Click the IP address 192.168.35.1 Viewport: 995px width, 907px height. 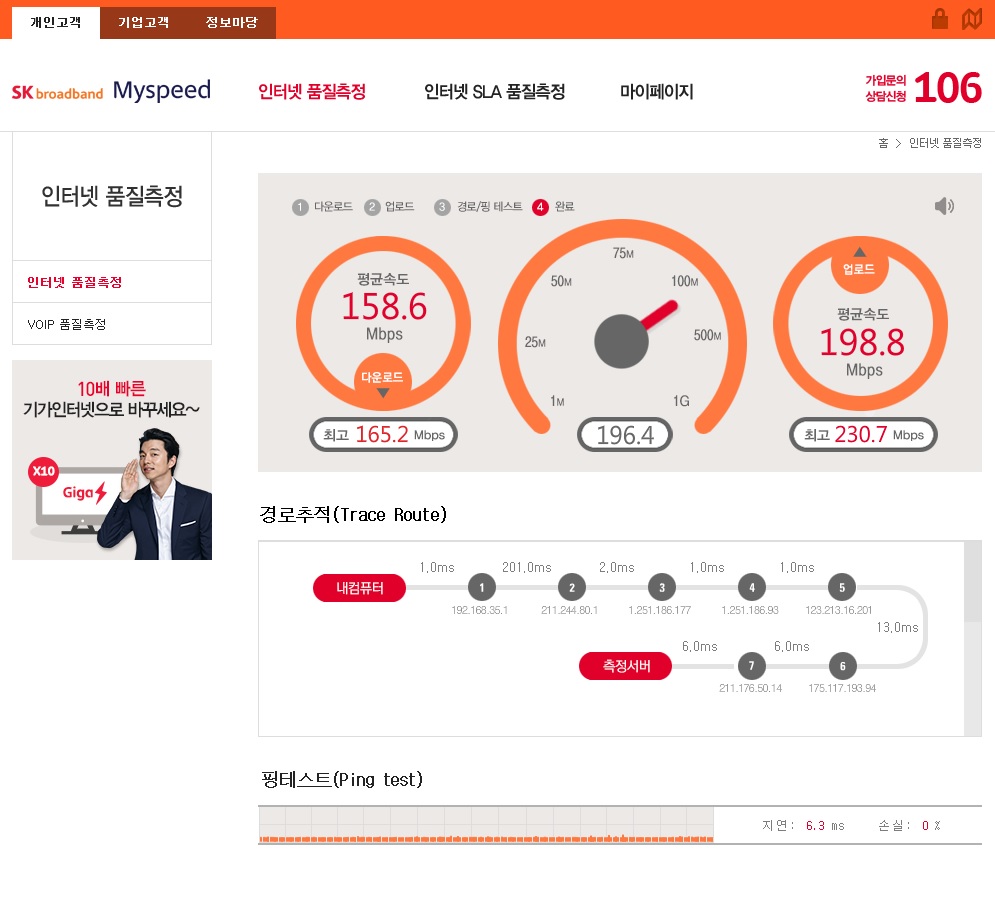coord(480,610)
